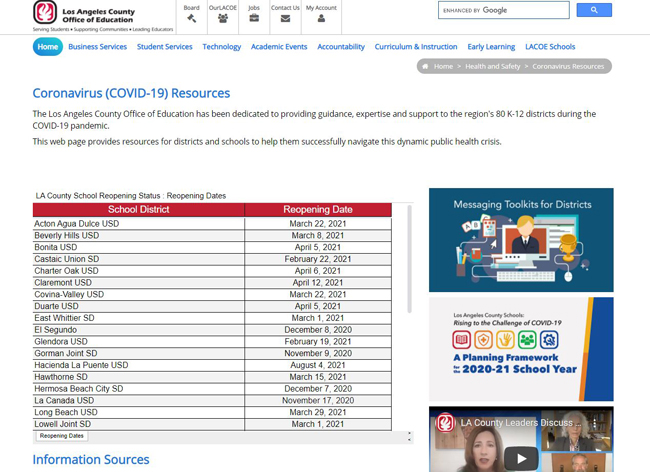Select the Lowell Joint SD cell
Viewport: 650px width, 472px height.
coord(138,424)
